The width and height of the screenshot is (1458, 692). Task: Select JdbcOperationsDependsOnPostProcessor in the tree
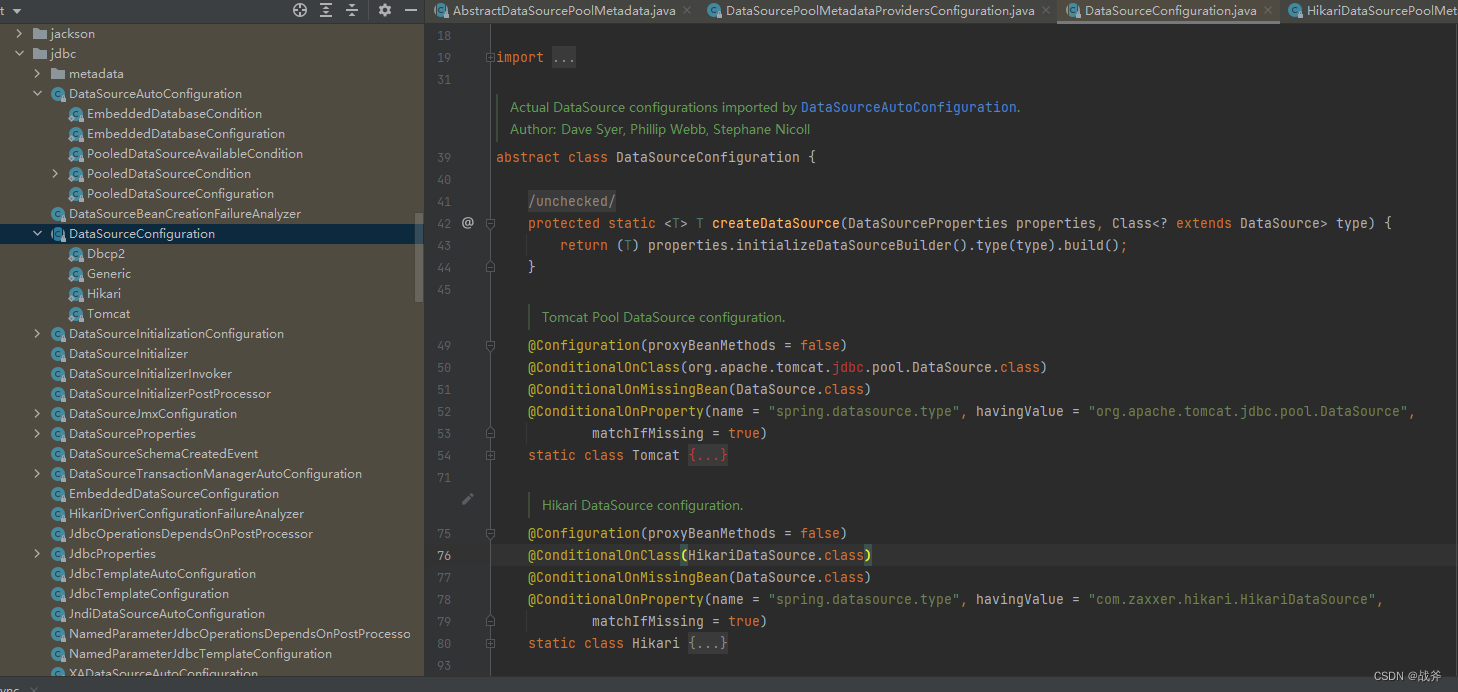tap(191, 533)
